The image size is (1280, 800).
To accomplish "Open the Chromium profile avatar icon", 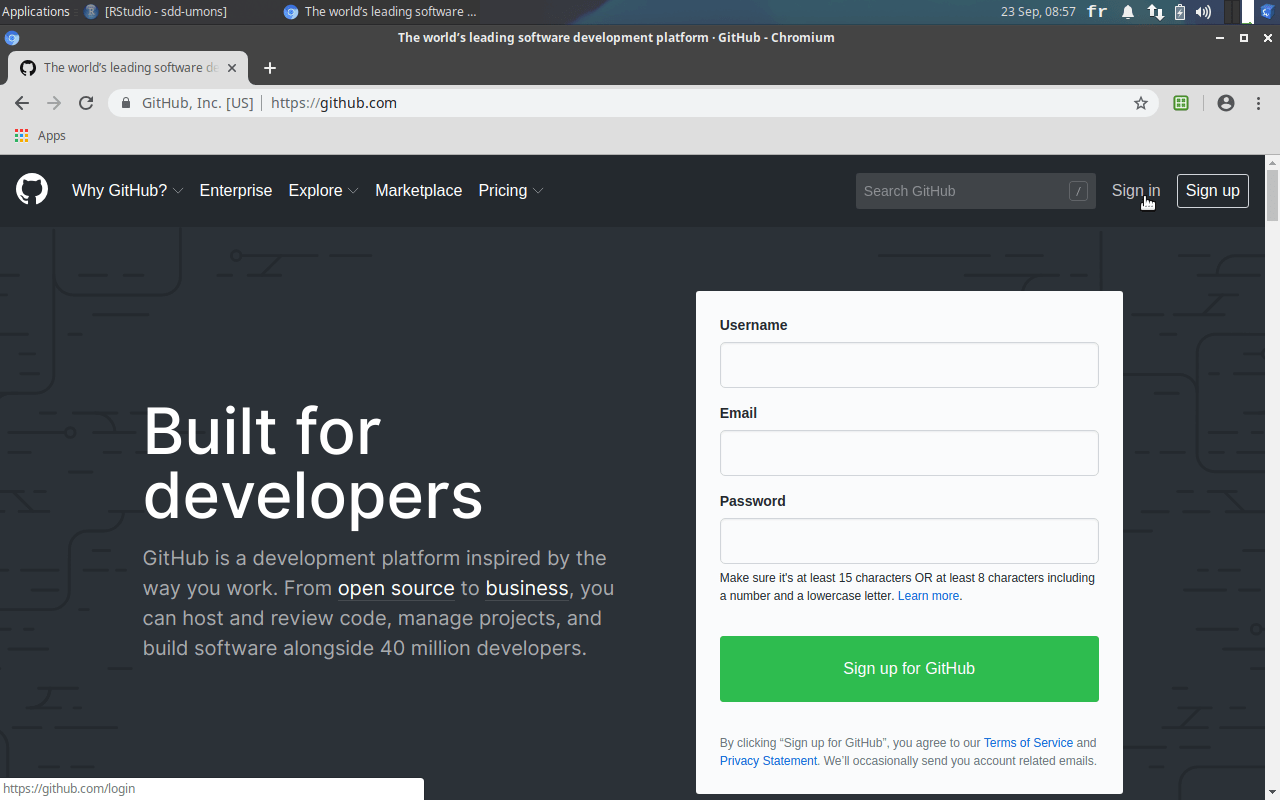I will (x=1226, y=103).
